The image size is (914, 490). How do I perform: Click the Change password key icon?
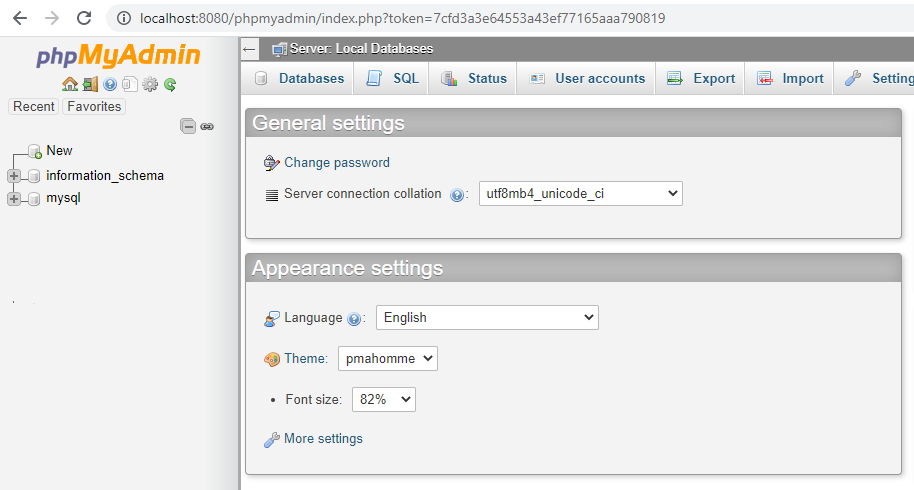pos(272,163)
